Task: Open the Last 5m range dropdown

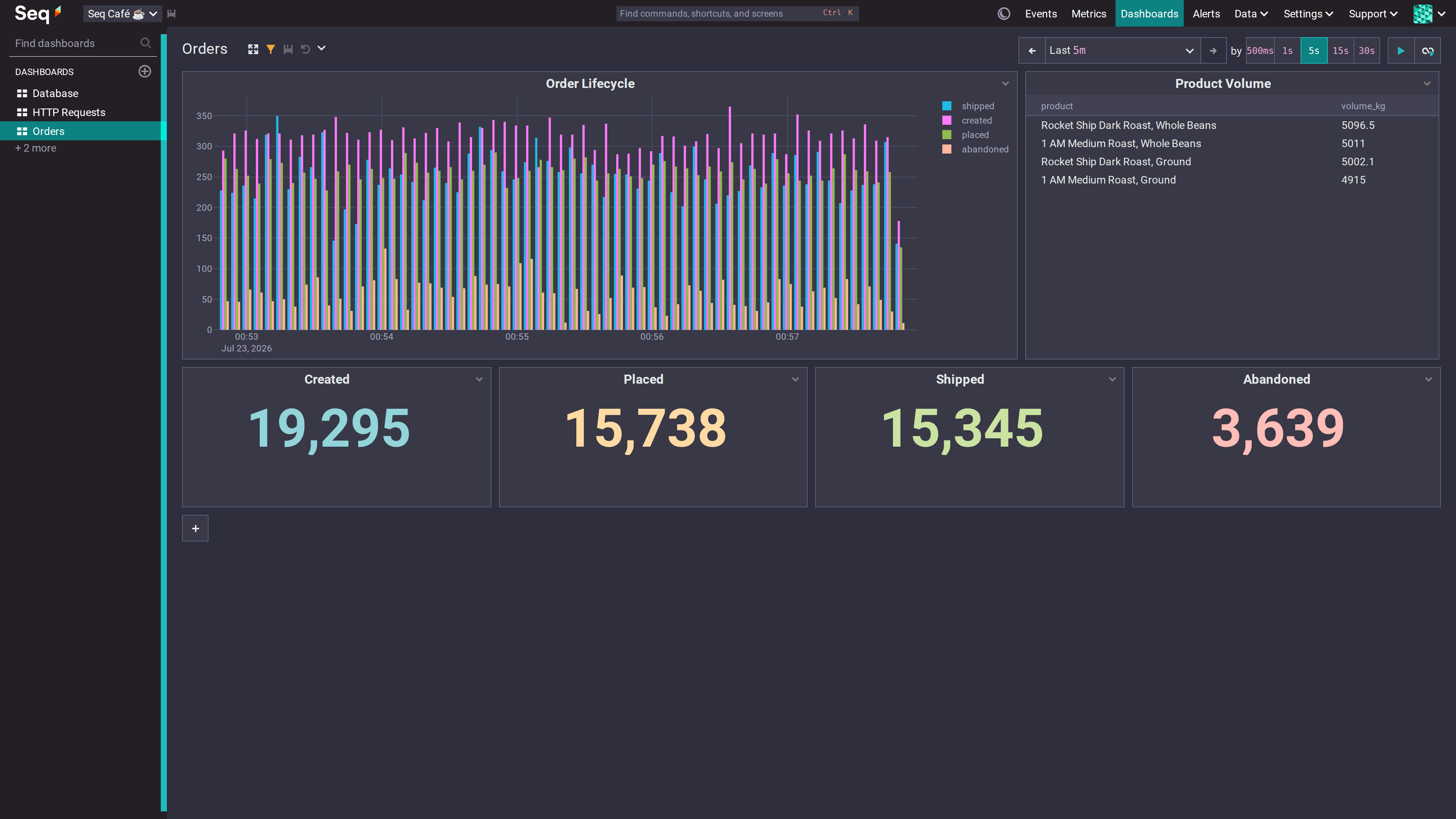Action: click(1122, 50)
